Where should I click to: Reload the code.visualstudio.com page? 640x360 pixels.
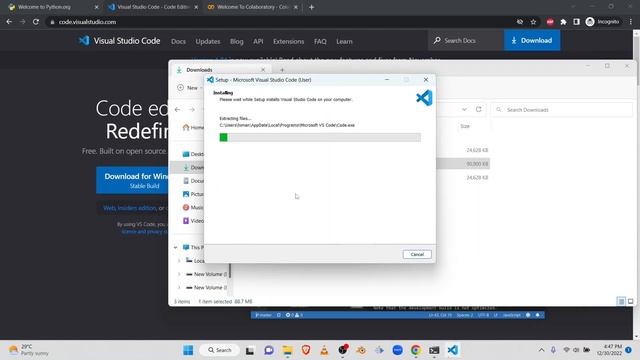[36, 22]
